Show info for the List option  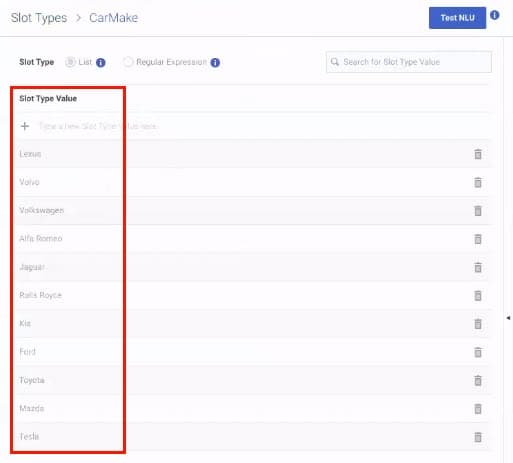point(101,63)
